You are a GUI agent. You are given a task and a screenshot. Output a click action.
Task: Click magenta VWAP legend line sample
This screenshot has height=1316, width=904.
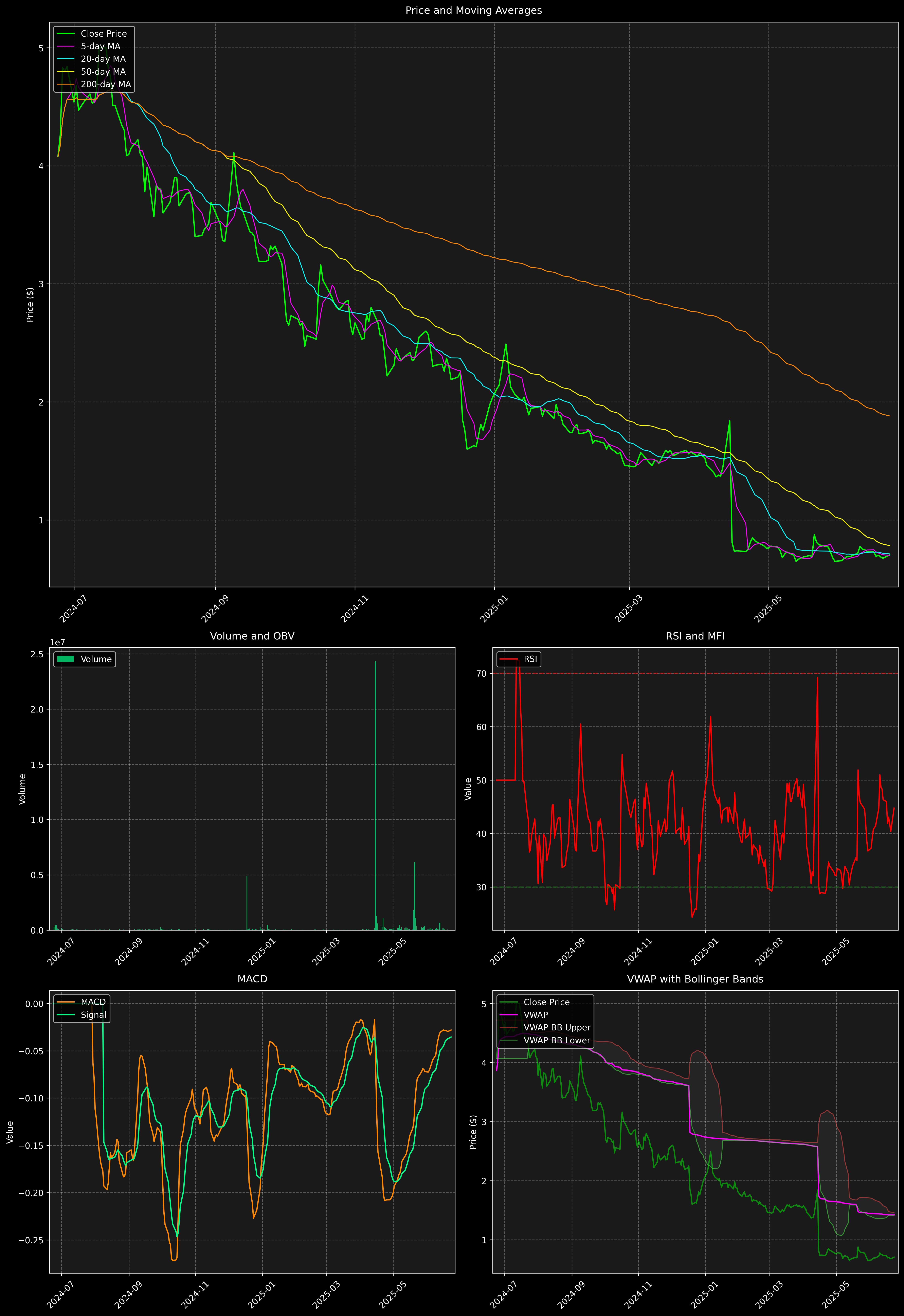click(509, 1015)
